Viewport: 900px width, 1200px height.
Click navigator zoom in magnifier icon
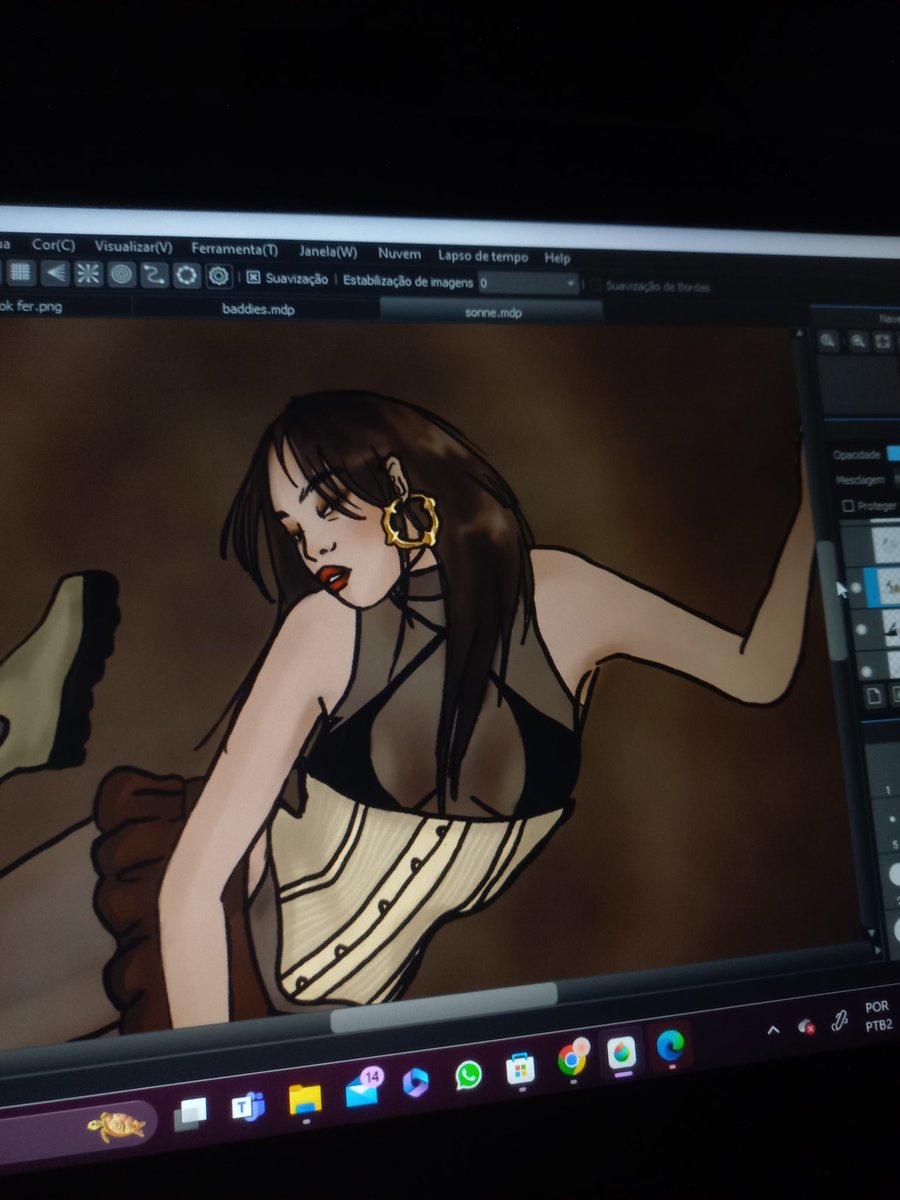[x=829, y=340]
